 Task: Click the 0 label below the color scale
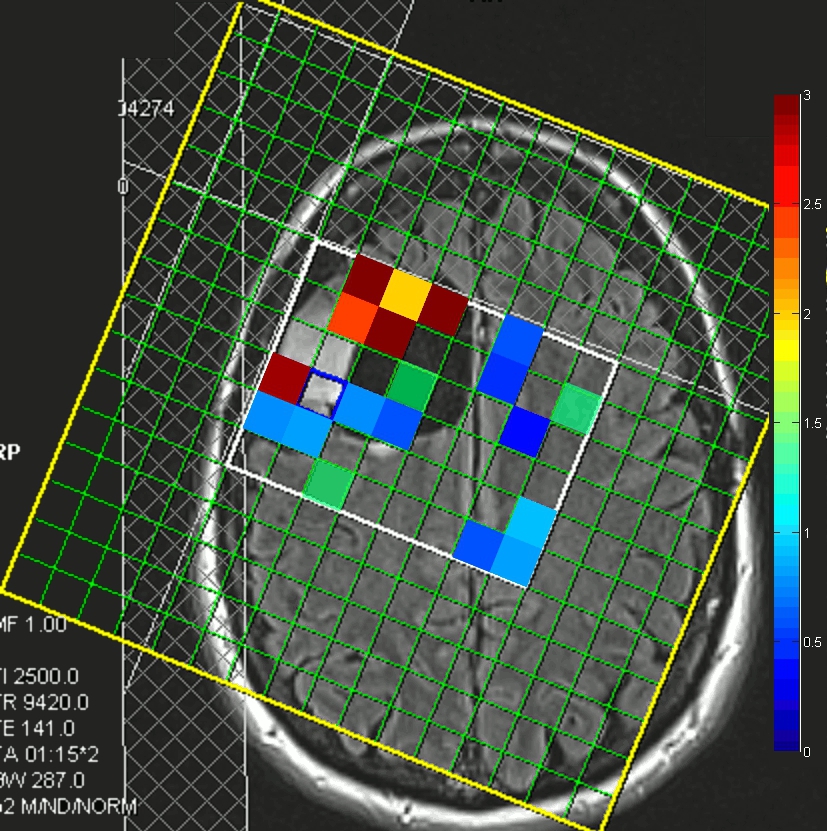pos(805,751)
